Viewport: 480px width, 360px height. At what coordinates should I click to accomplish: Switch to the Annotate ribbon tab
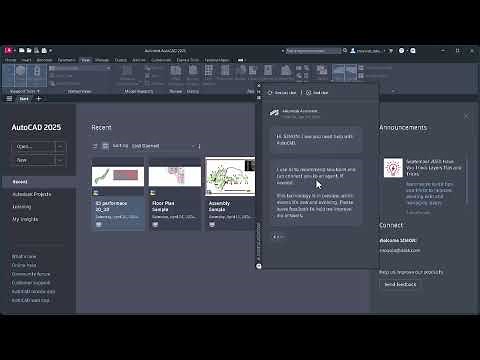tap(44, 60)
